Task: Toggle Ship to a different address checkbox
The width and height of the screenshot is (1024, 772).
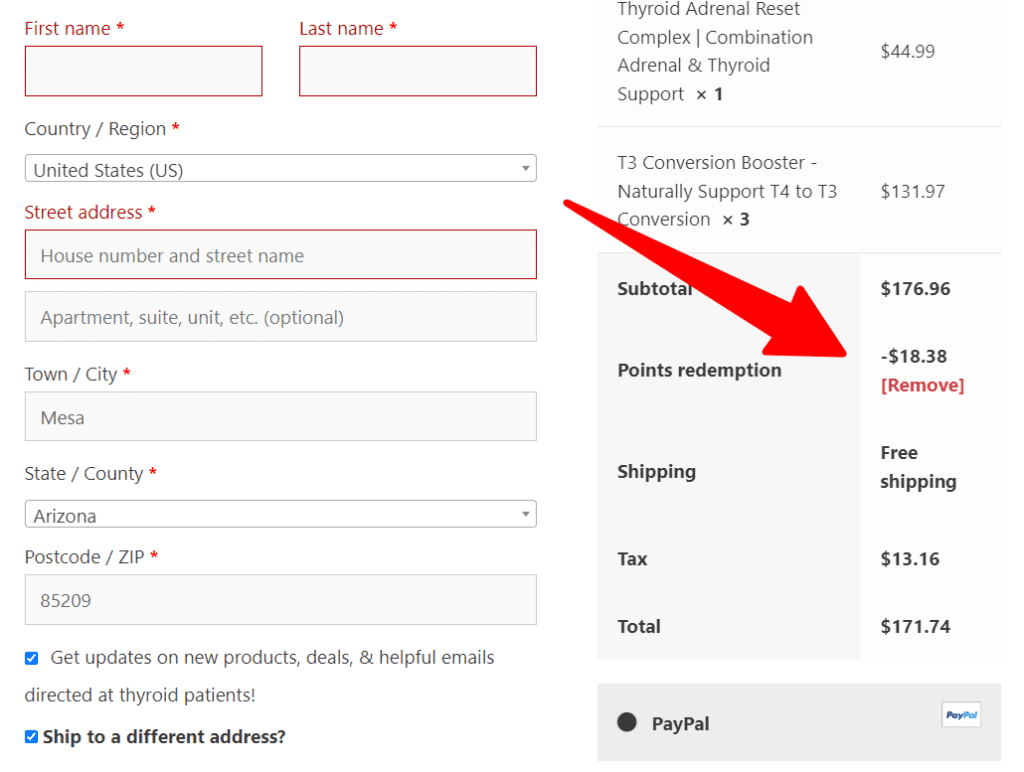Action: pyautogui.click(x=31, y=737)
